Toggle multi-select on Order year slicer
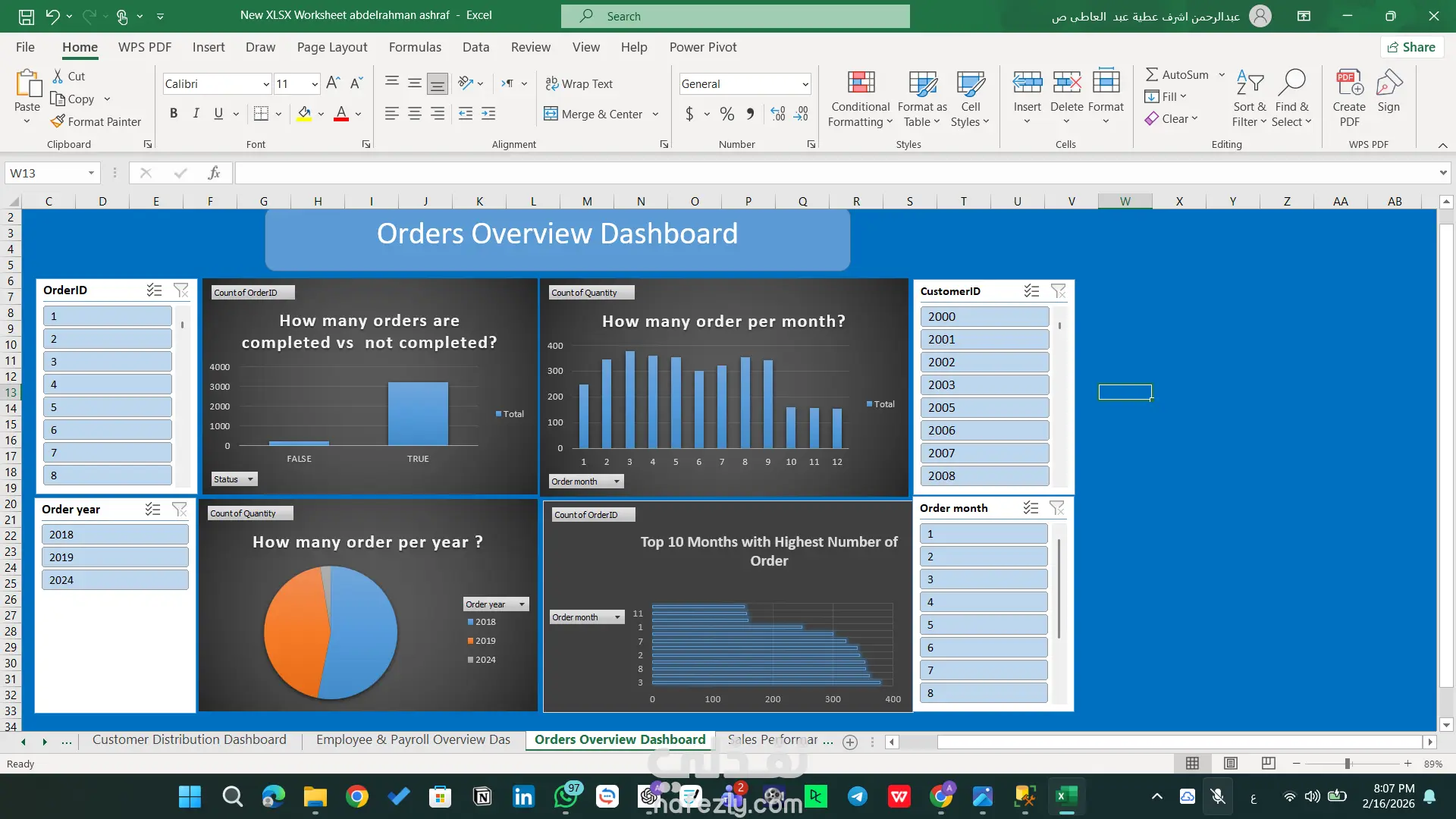 click(152, 510)
